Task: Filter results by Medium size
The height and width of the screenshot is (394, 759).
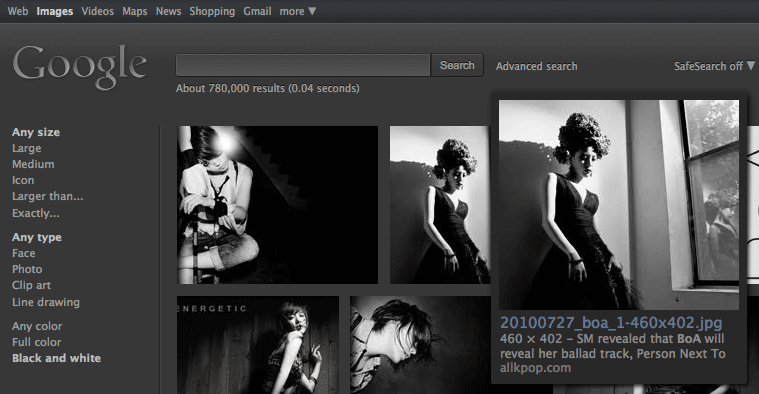Action: pos(33,164)
